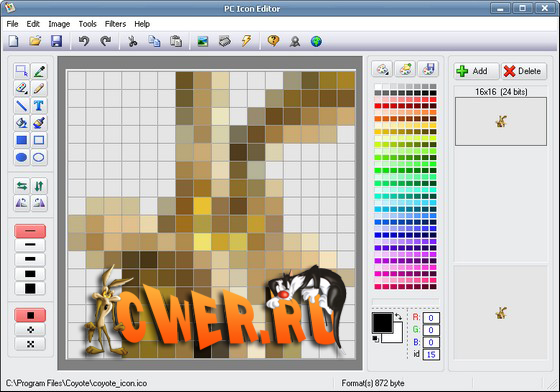Open palette editor with first palette button
The image size is (560, 392).
coord(382,69)
